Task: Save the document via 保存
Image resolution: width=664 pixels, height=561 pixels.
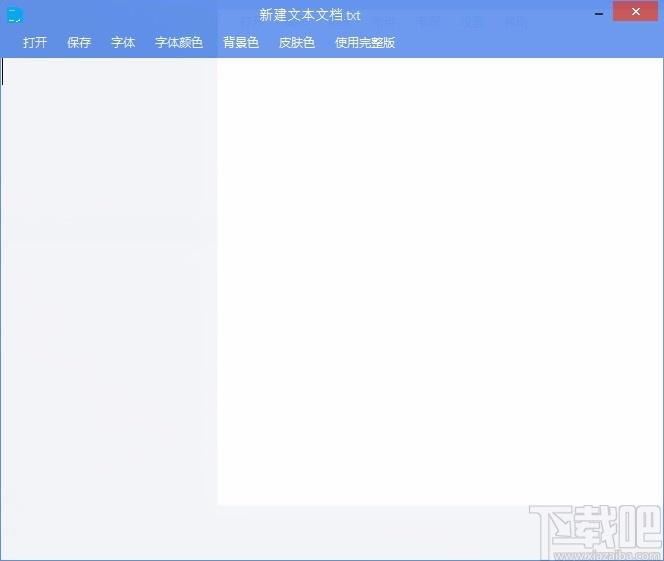Action: click(x=79, y=42)
